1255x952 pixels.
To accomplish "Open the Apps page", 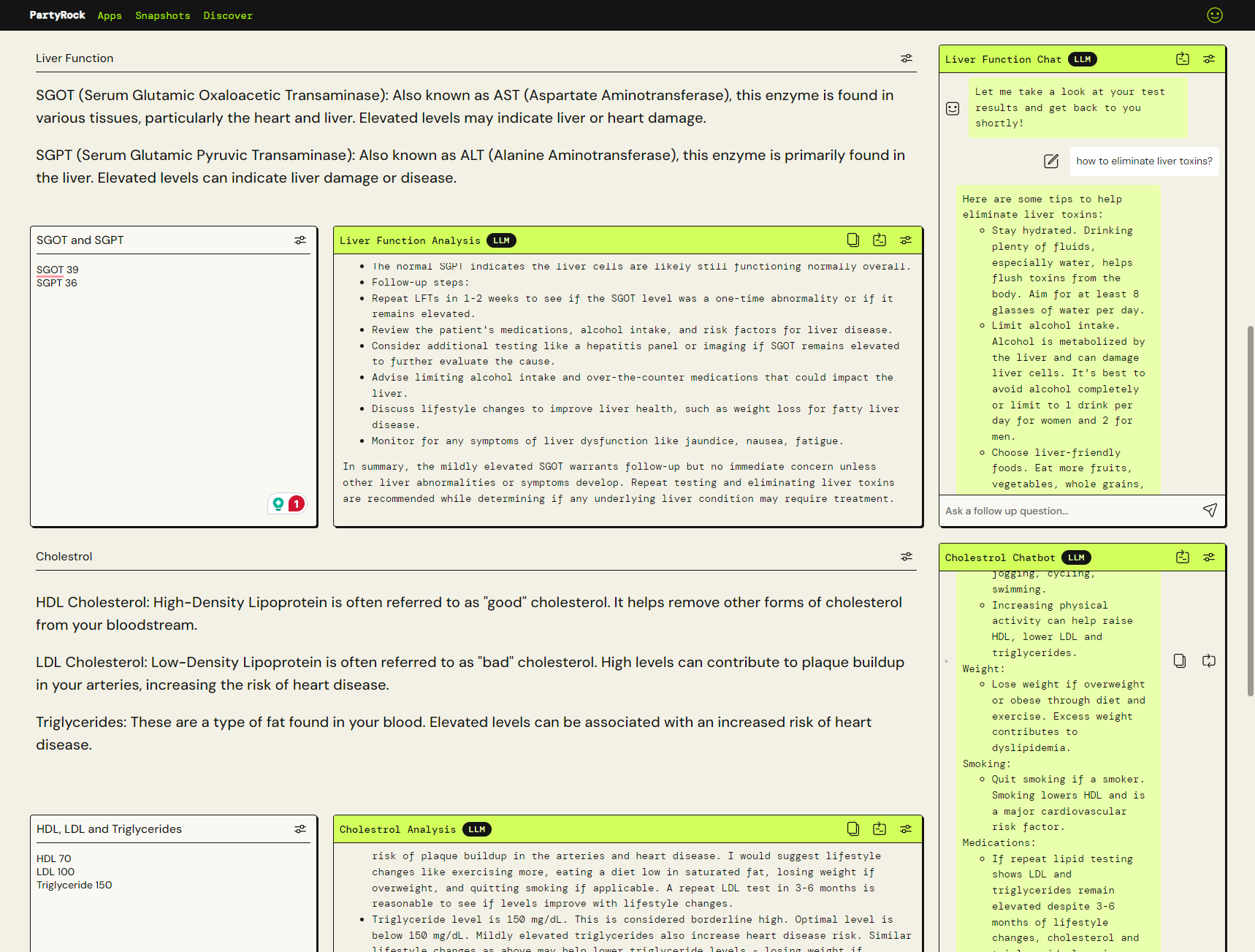I will click(109, 15).
